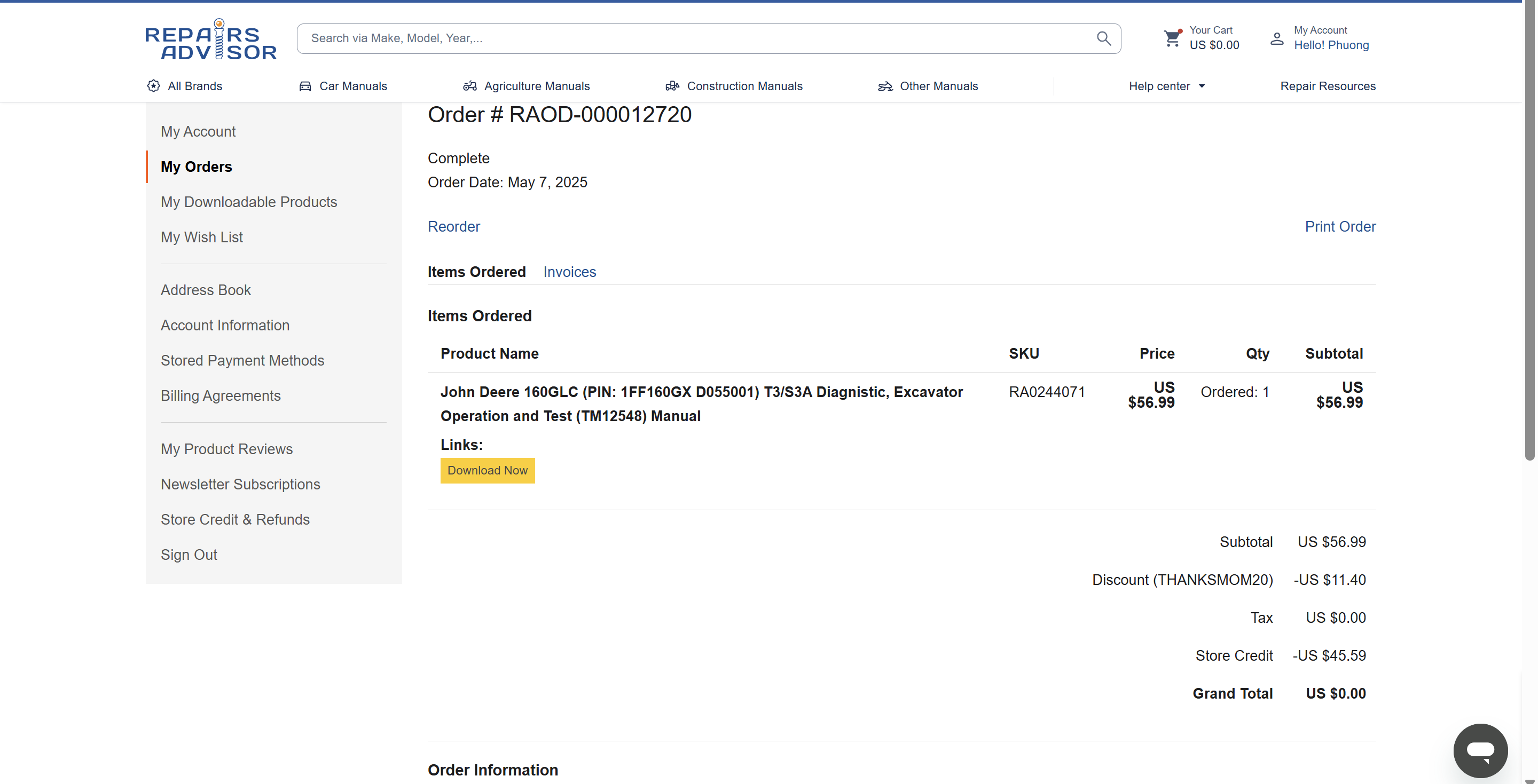Click the Hello! Phuong account link
The image size is (1538, 784).
tap(1331, 45)
